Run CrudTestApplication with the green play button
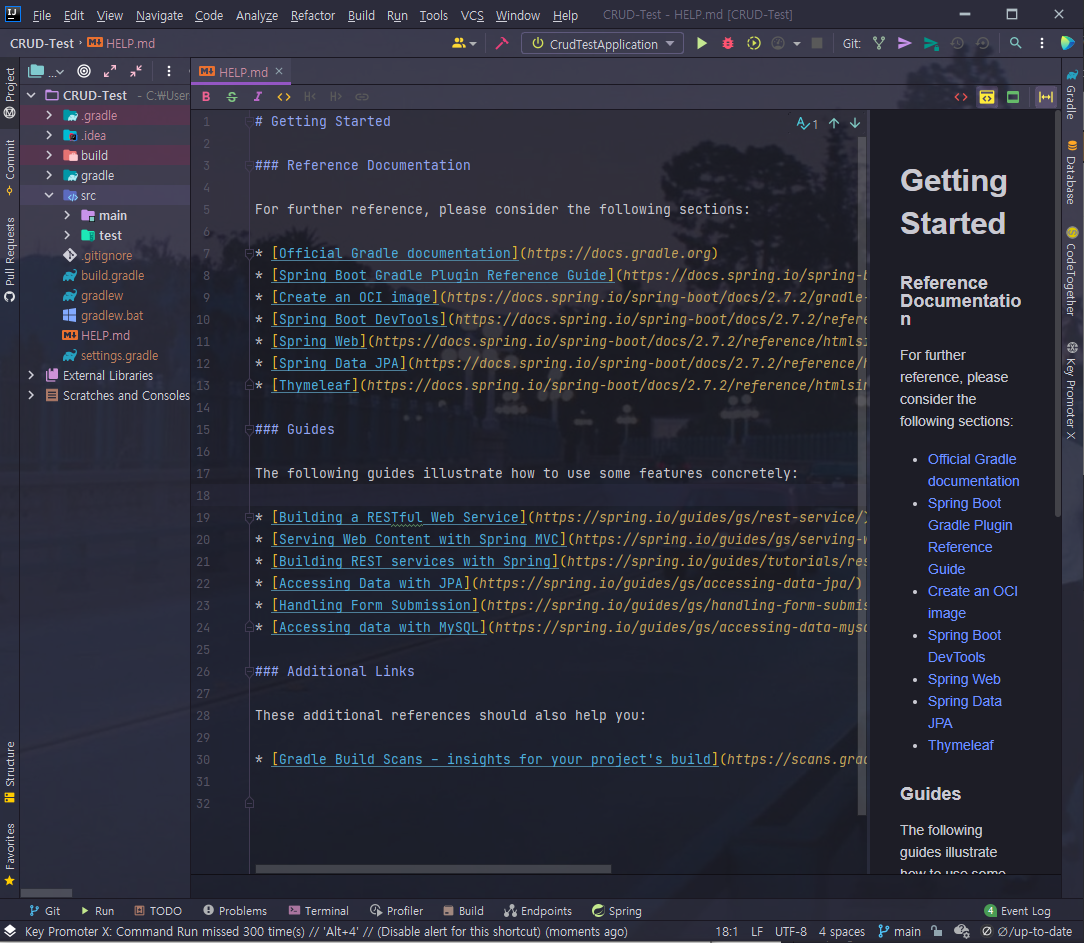Screen dimensions: 1084x943 pyautogui.click(x=701, y=44)
